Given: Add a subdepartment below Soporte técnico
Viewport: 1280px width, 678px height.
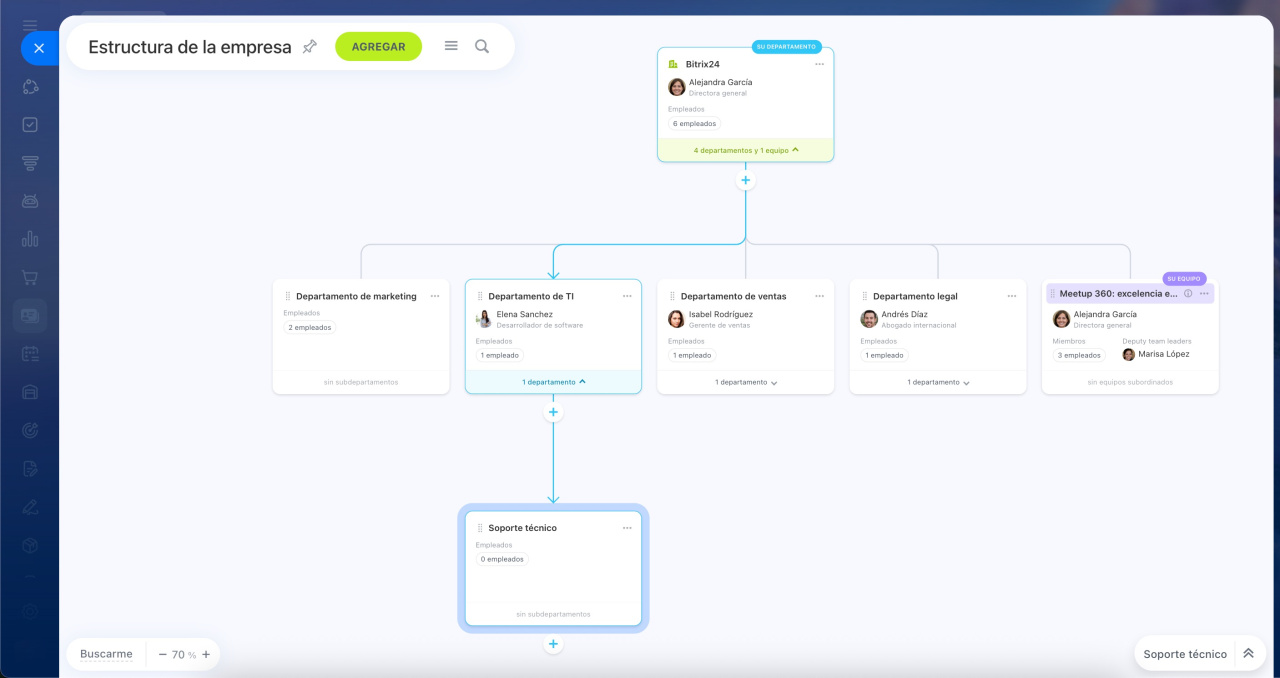Looking at the screenshot, I should pos(553,644).
